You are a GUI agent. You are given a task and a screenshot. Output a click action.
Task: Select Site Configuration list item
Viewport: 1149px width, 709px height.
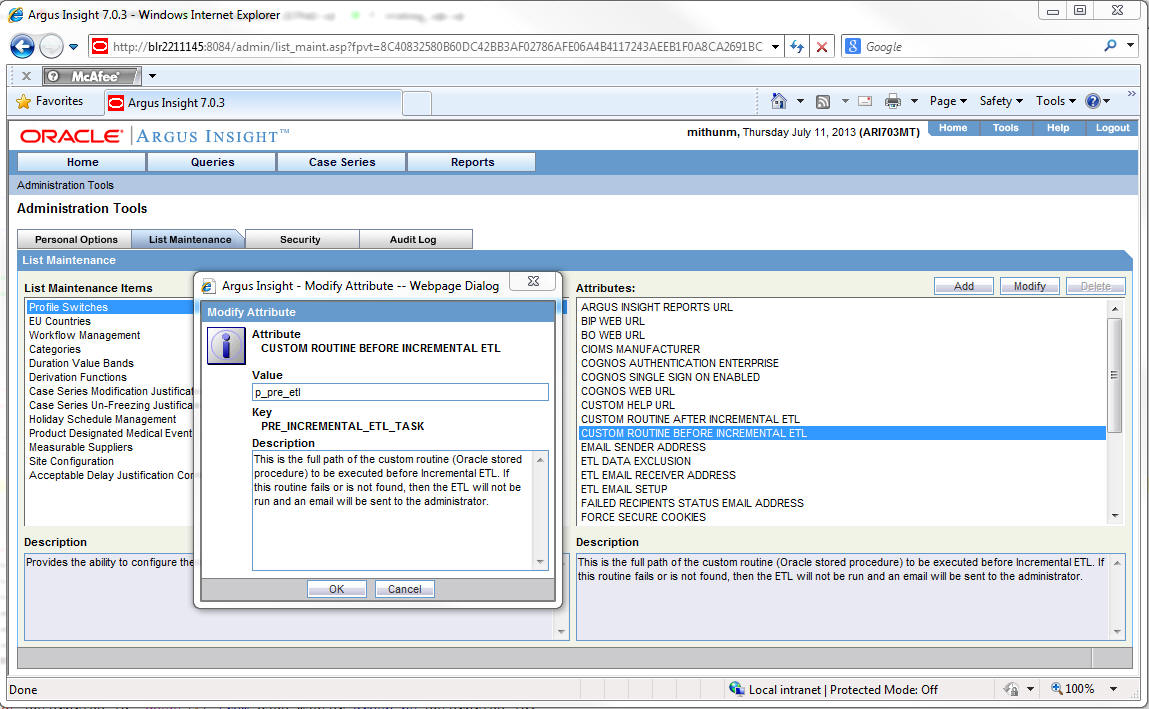71,461
